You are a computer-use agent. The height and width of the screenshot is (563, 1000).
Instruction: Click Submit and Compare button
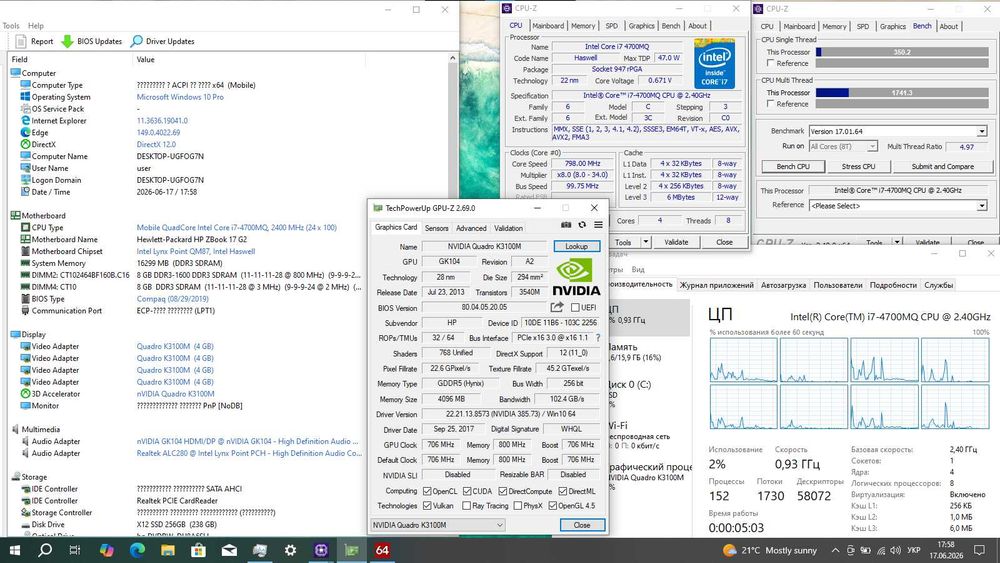943,166
